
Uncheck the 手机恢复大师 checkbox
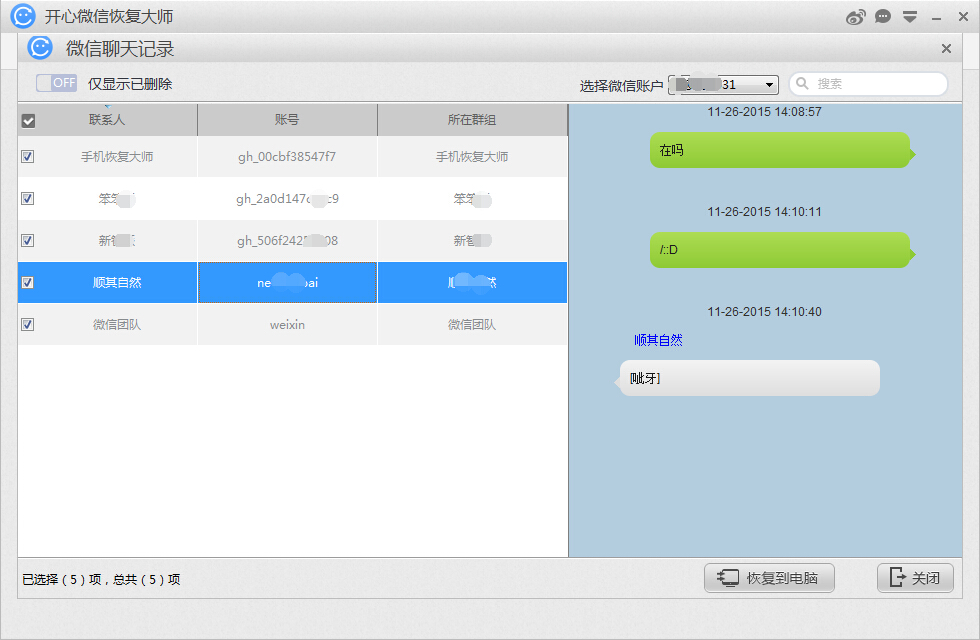pyautogui.click(x=27, y=156)
